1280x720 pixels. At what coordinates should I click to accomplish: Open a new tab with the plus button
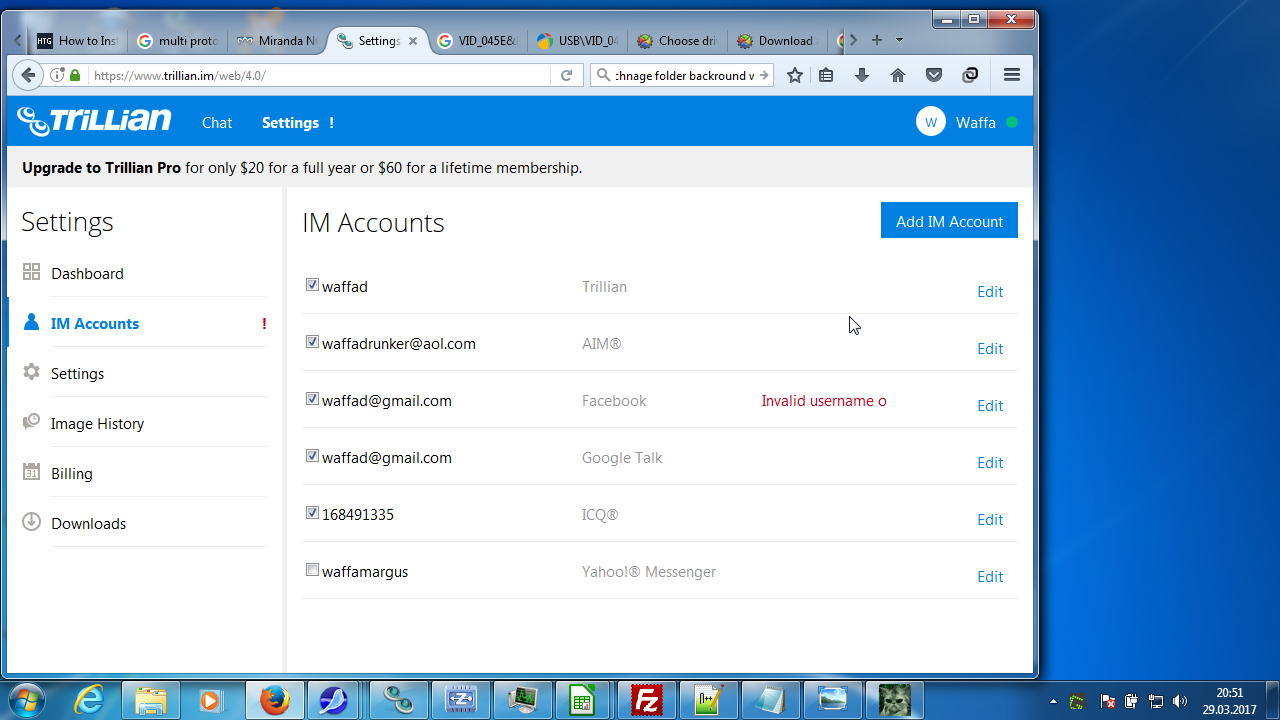tap(877, 40)
